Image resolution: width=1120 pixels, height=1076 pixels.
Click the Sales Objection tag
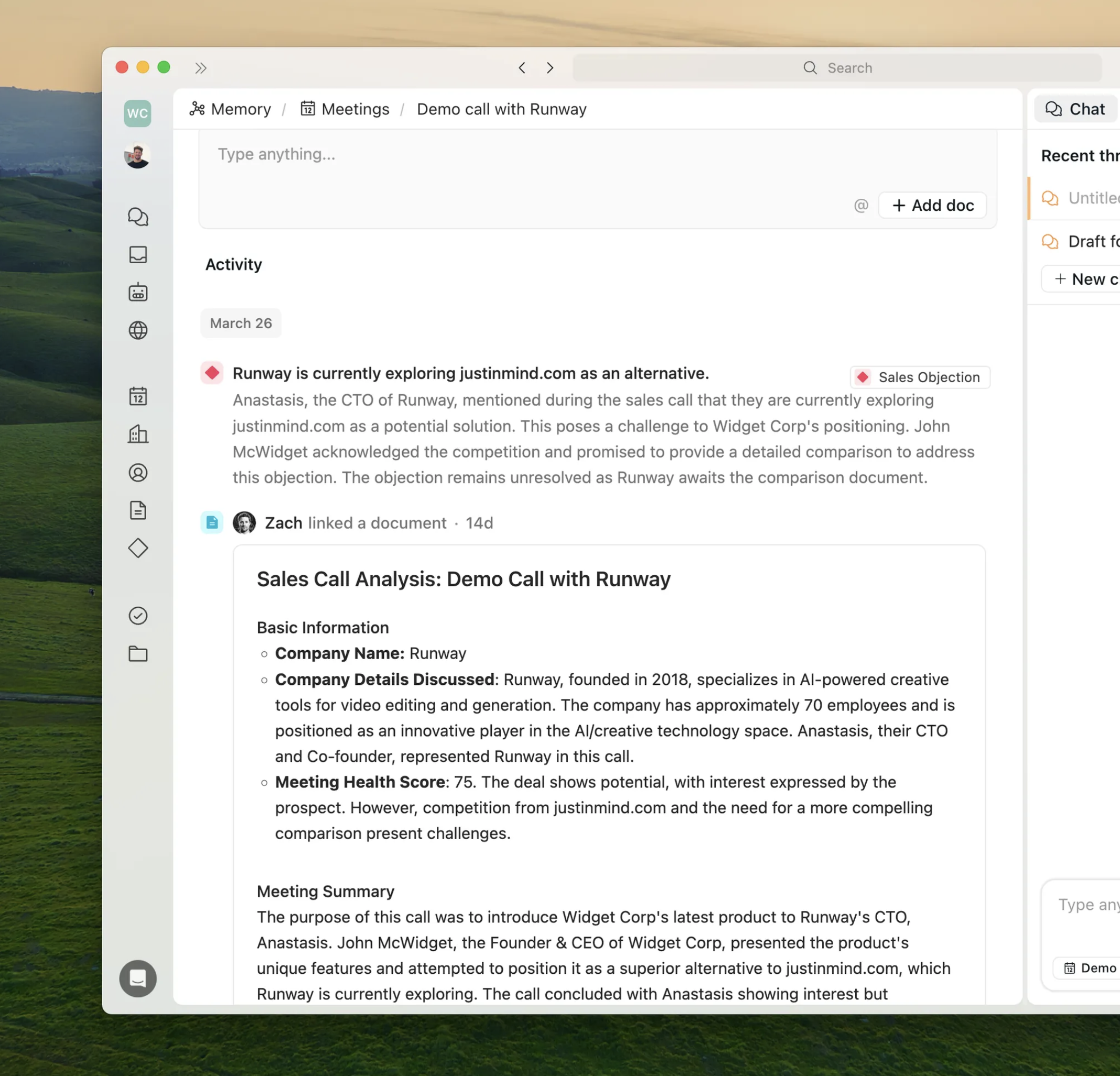[919, 377]
